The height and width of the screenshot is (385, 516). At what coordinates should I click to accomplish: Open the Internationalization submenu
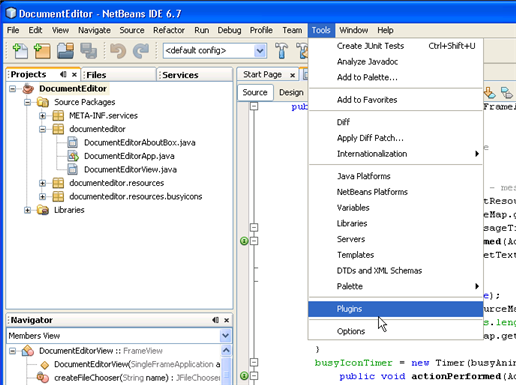(396, 154)
